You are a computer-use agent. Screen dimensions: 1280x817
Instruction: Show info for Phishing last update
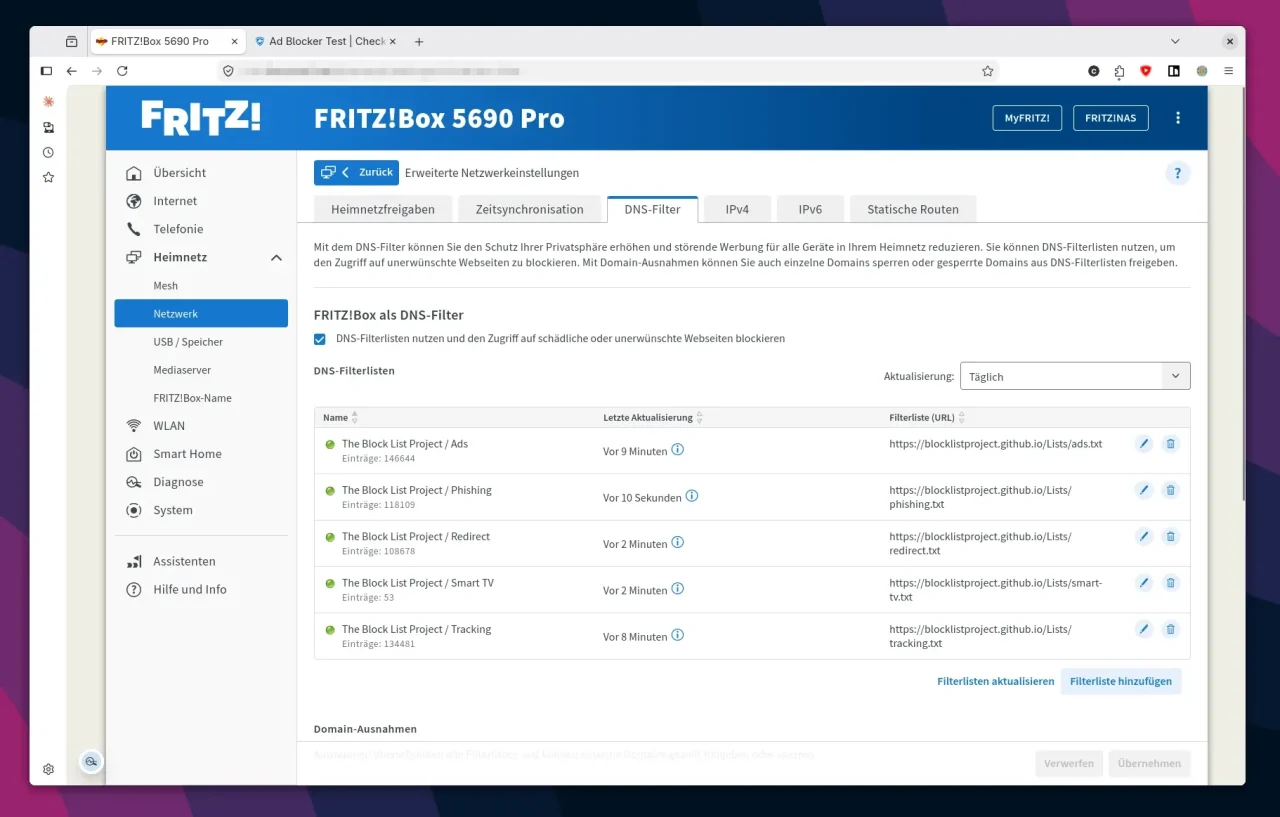click(692, 496)
